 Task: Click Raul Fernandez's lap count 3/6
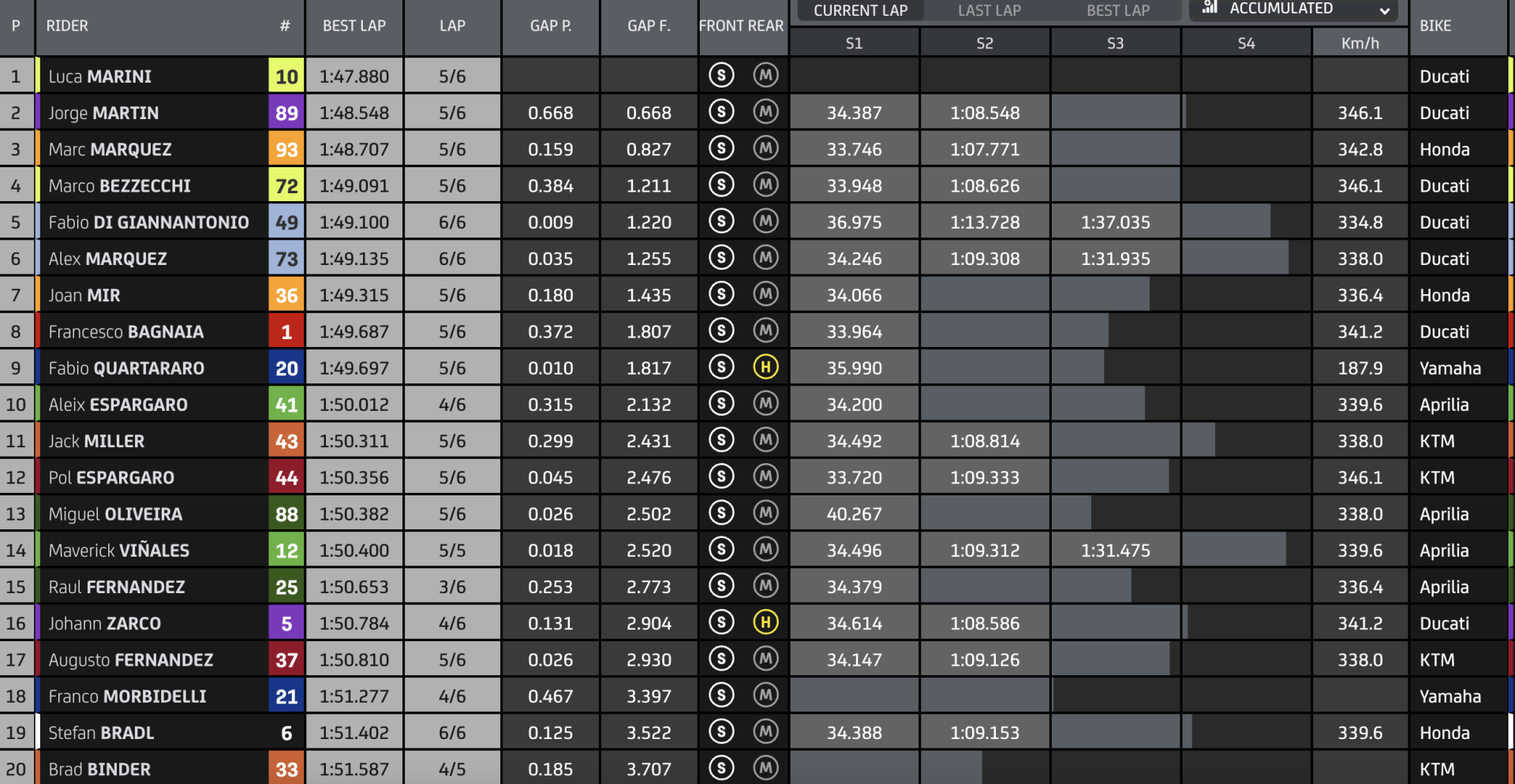[452, 587]
